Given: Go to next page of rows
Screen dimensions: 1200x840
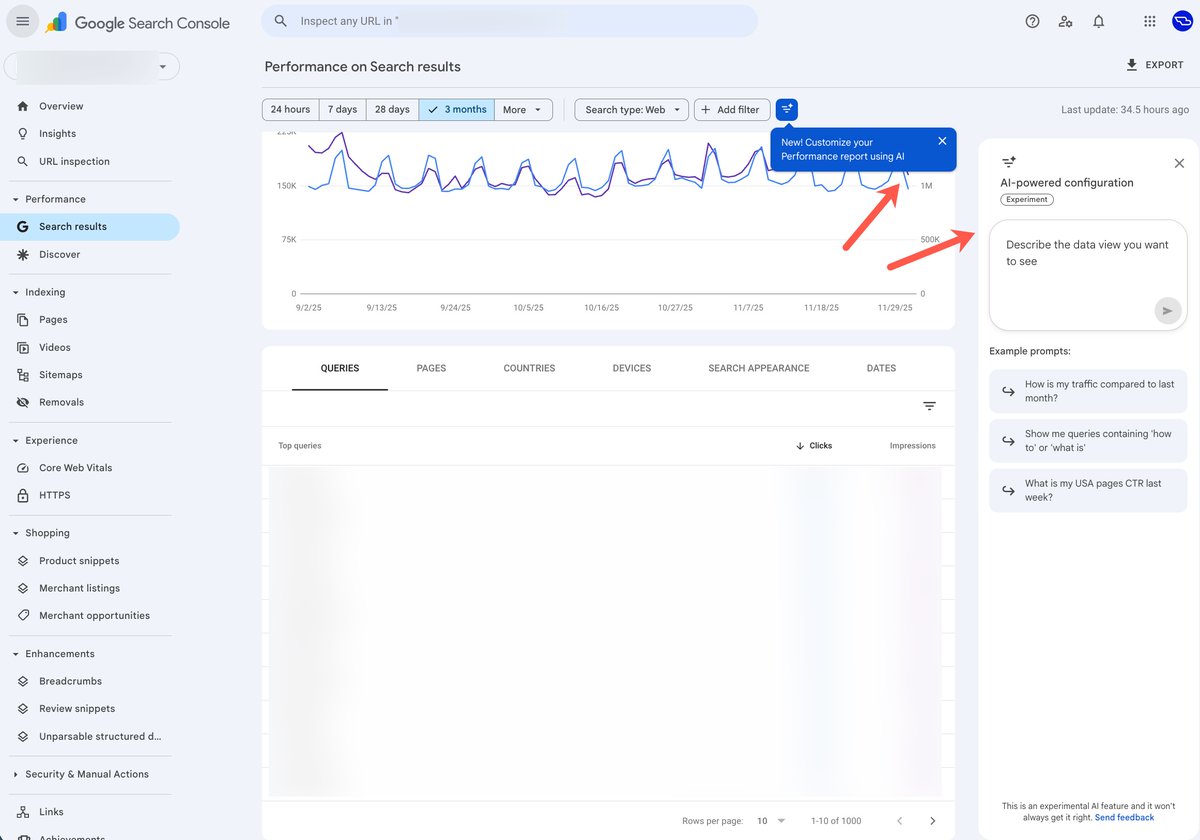Looking at the screenshot, I should click(932, 820).
